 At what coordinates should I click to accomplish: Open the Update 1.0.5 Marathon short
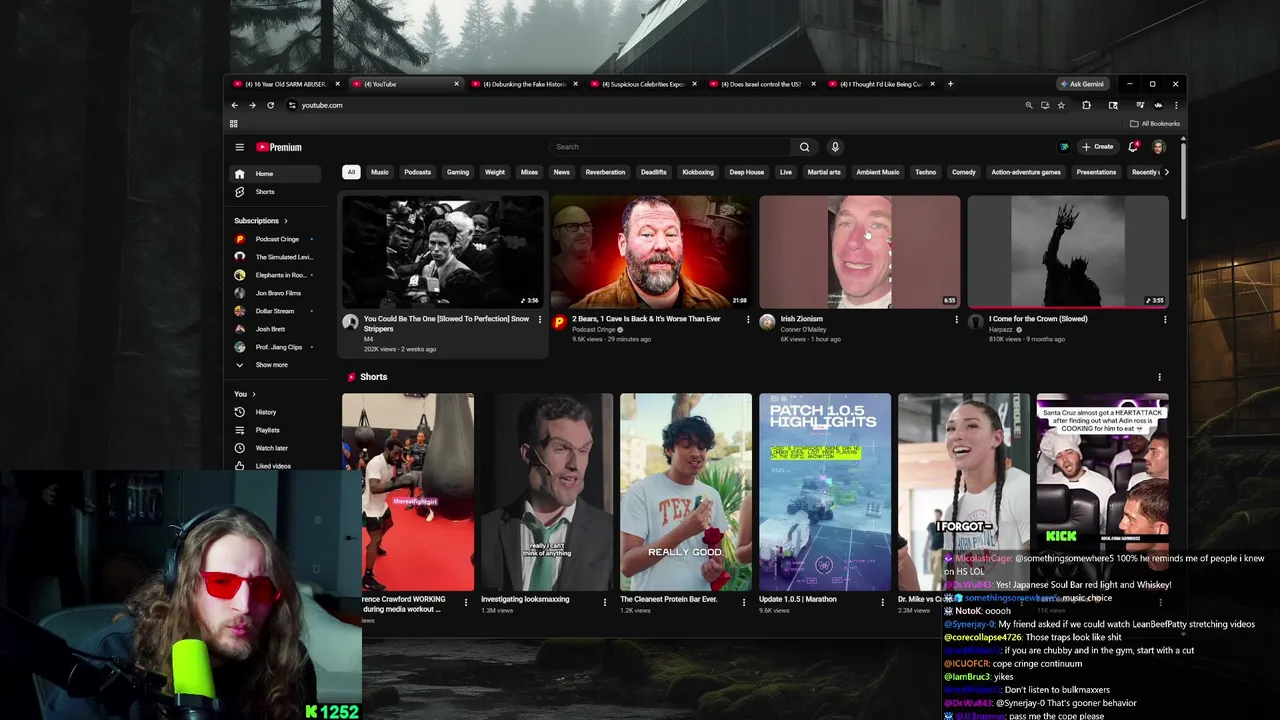pyautogui.click(x=825, y=492)
